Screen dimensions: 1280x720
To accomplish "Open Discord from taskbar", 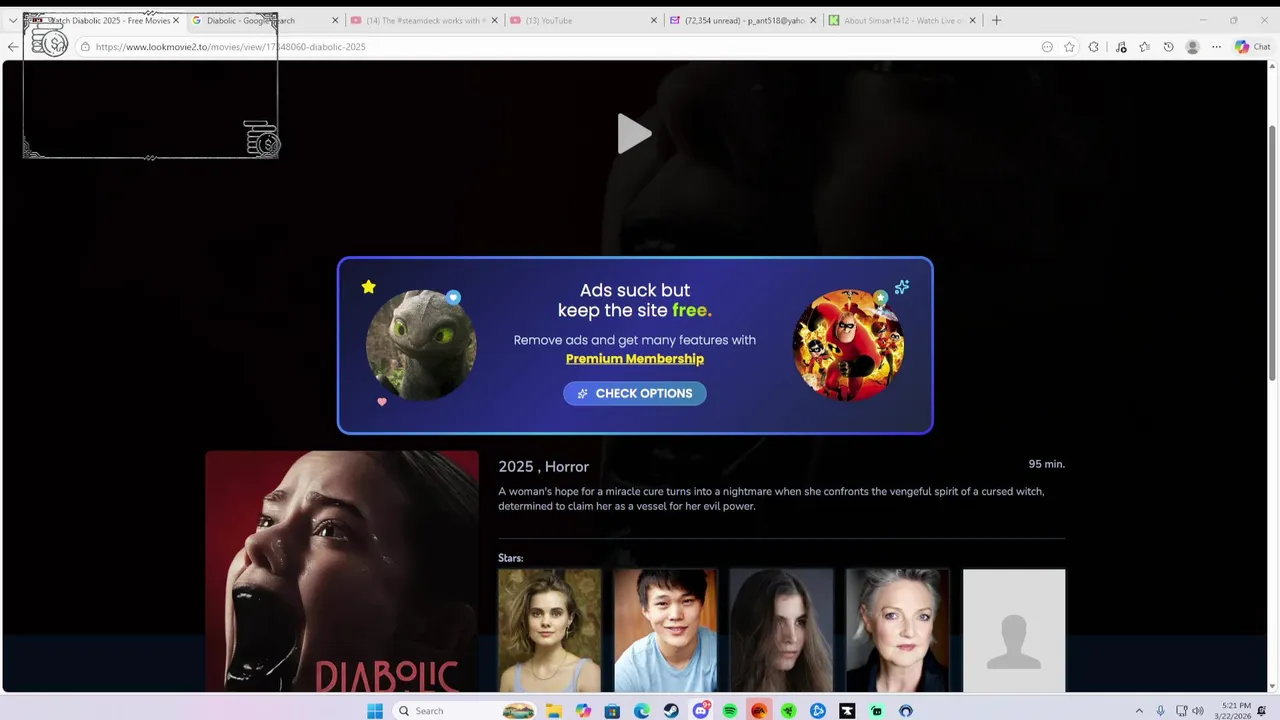I will click(x=701, y=711).
